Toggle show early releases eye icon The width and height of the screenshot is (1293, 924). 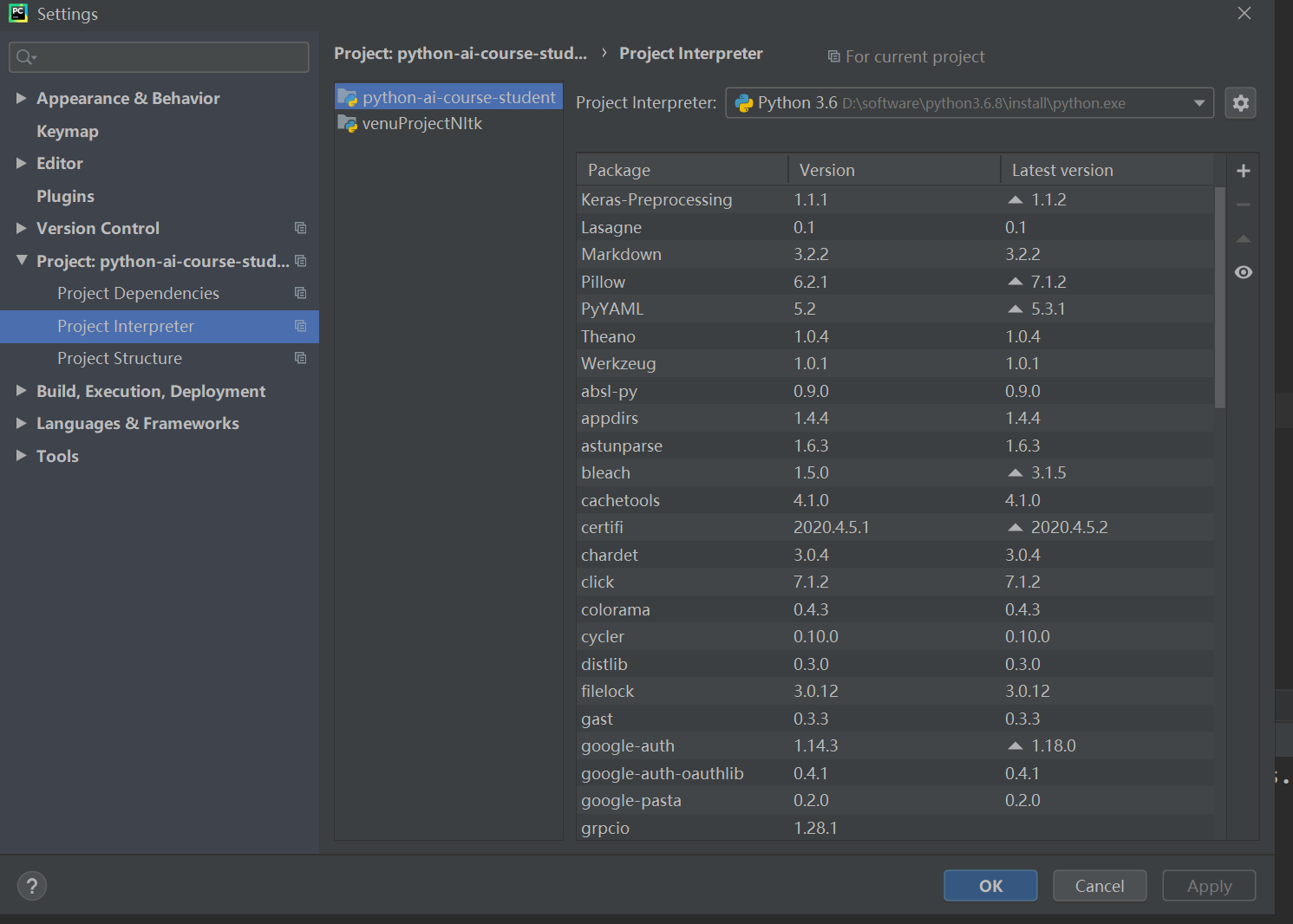pyautogui.click(x=1243, y=272)
